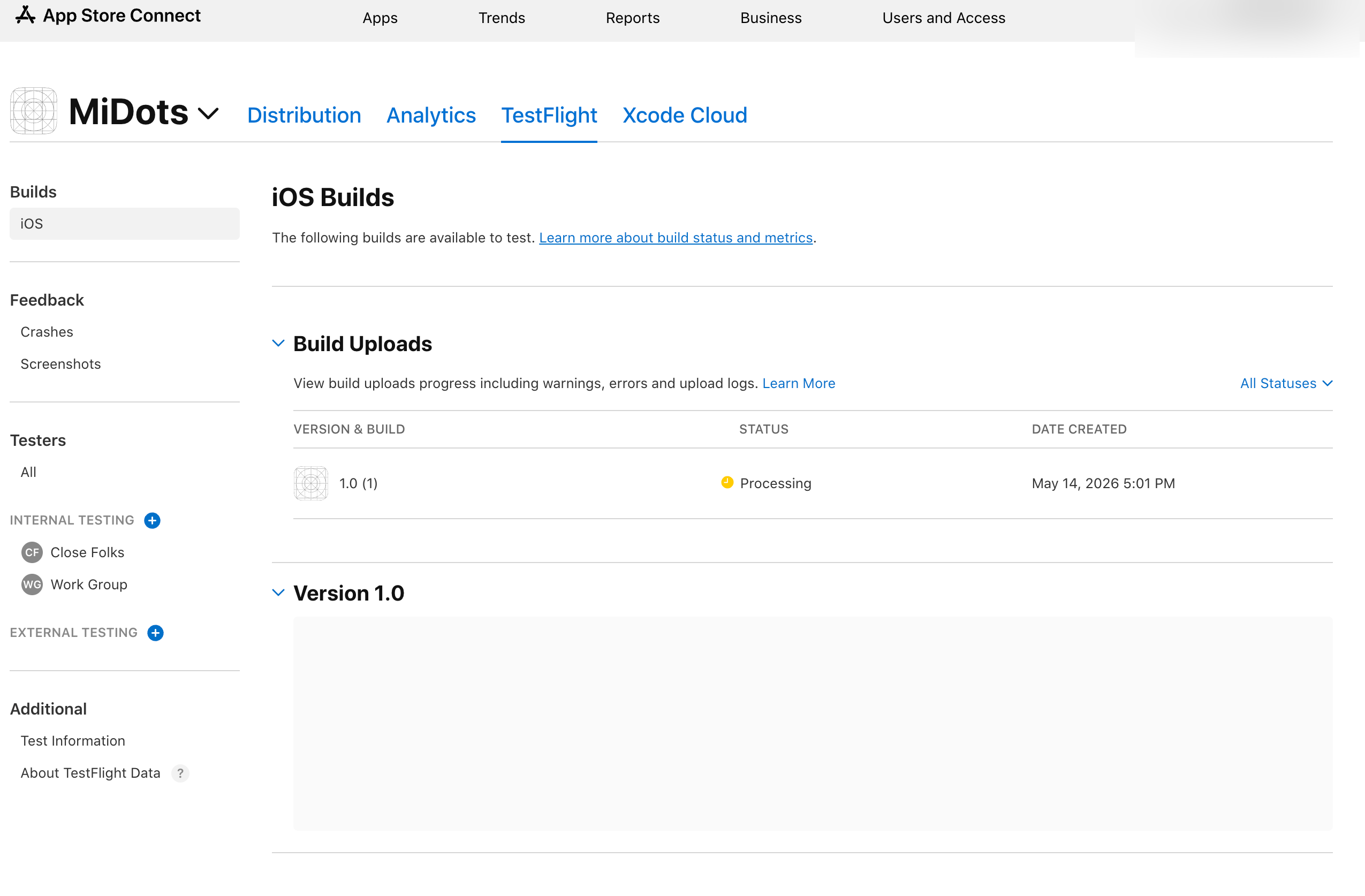Open the All Statuses filter dropdown
The width and height of the screenshot is (1365, 896).
(x=1286, y=383)
